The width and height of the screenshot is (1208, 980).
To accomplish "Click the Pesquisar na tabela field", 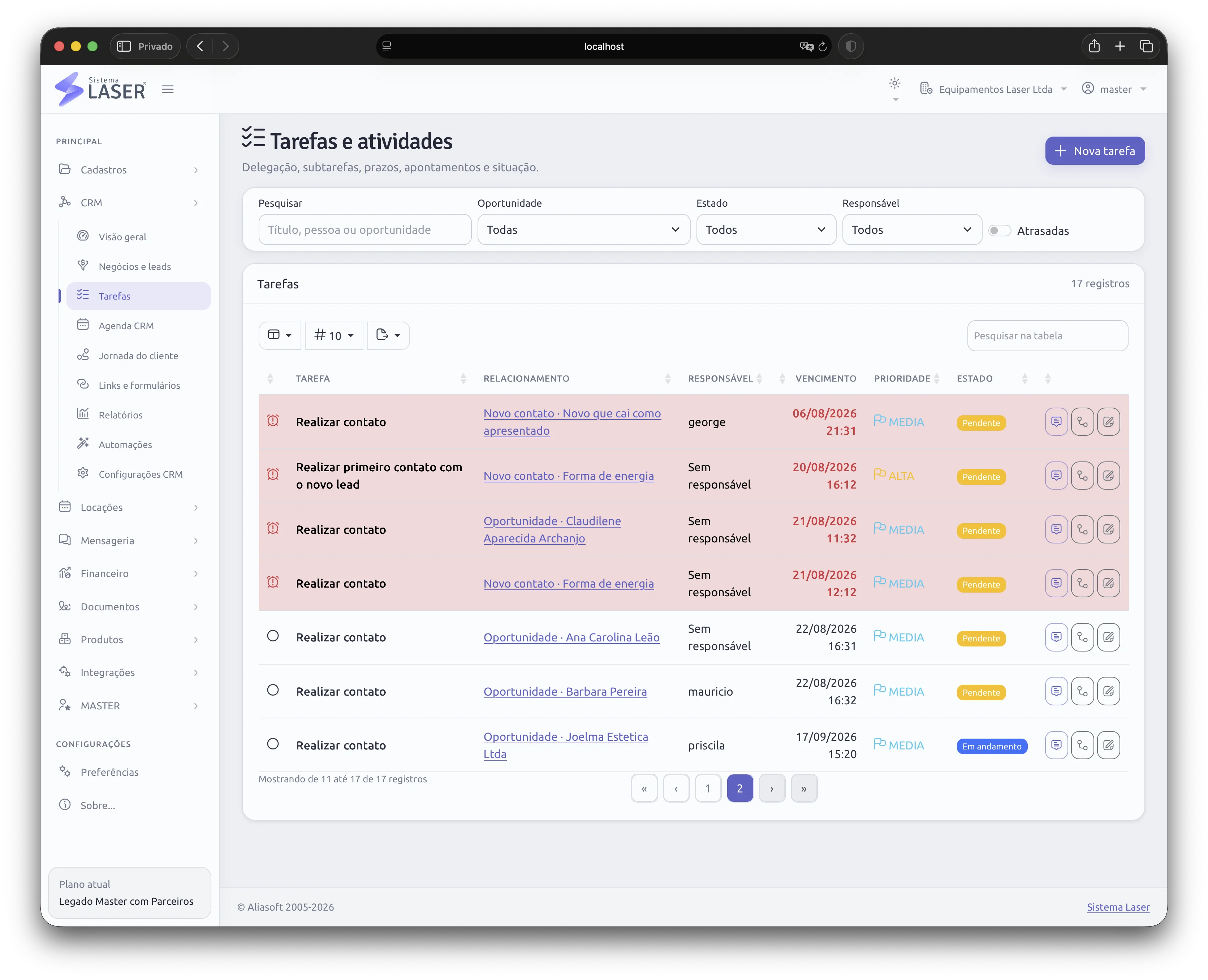I will (x=1047, y=336).
